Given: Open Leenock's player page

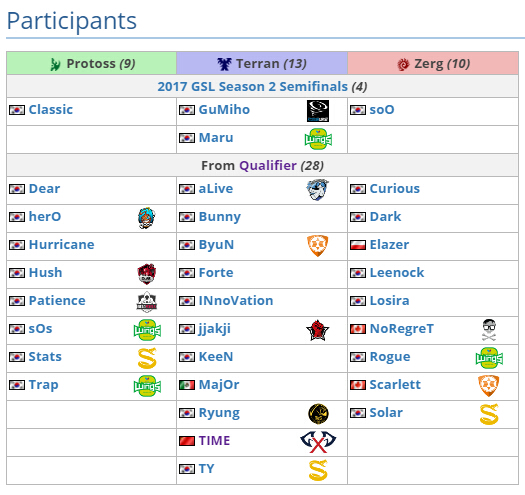Looking at the screenshot, I should click(397, 273).
